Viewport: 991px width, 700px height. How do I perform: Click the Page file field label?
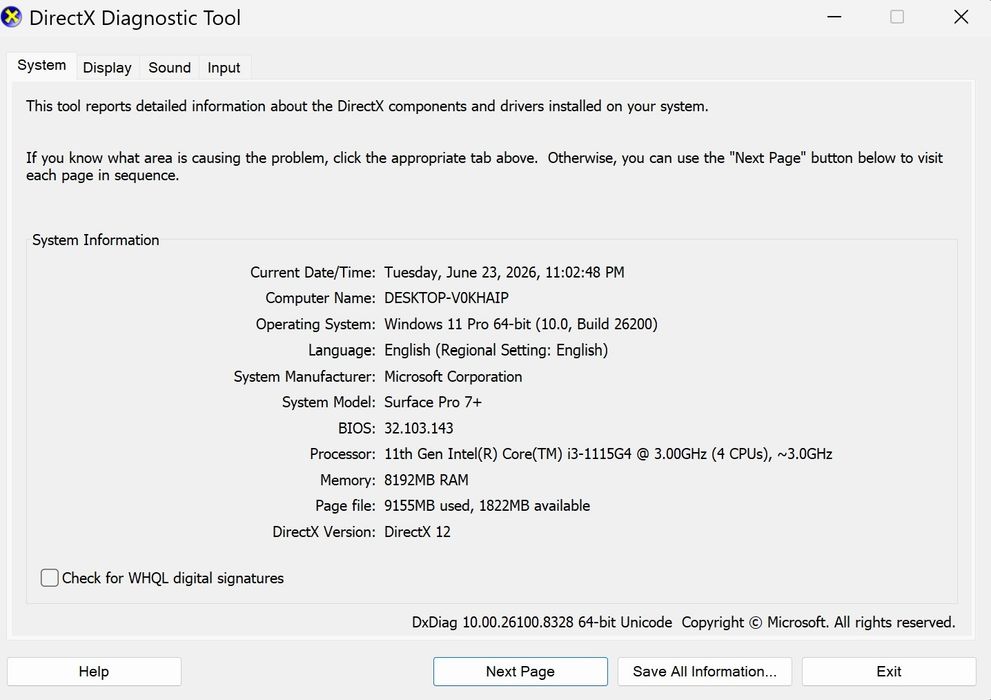[345, 506]
